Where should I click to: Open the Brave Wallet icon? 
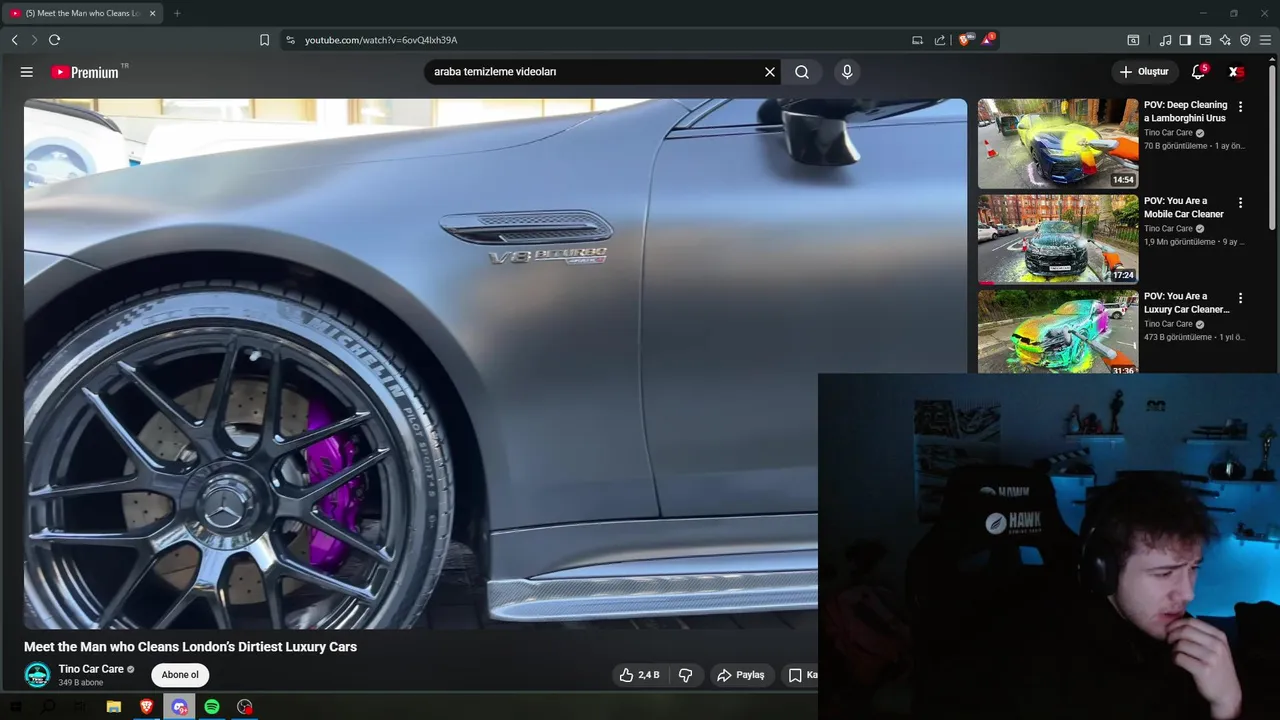[x=1205, y=40]
